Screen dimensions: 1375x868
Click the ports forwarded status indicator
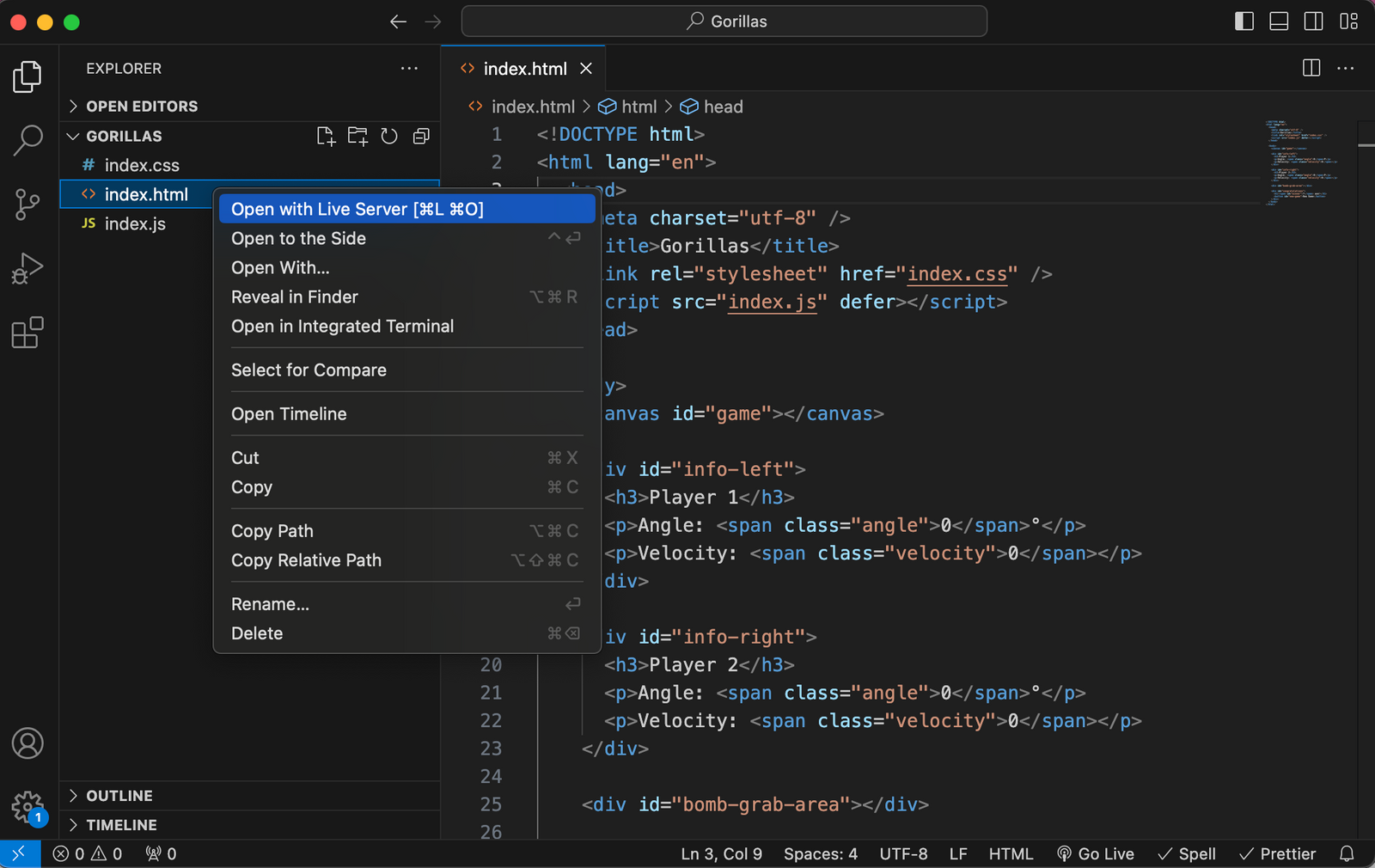(161, 853)
